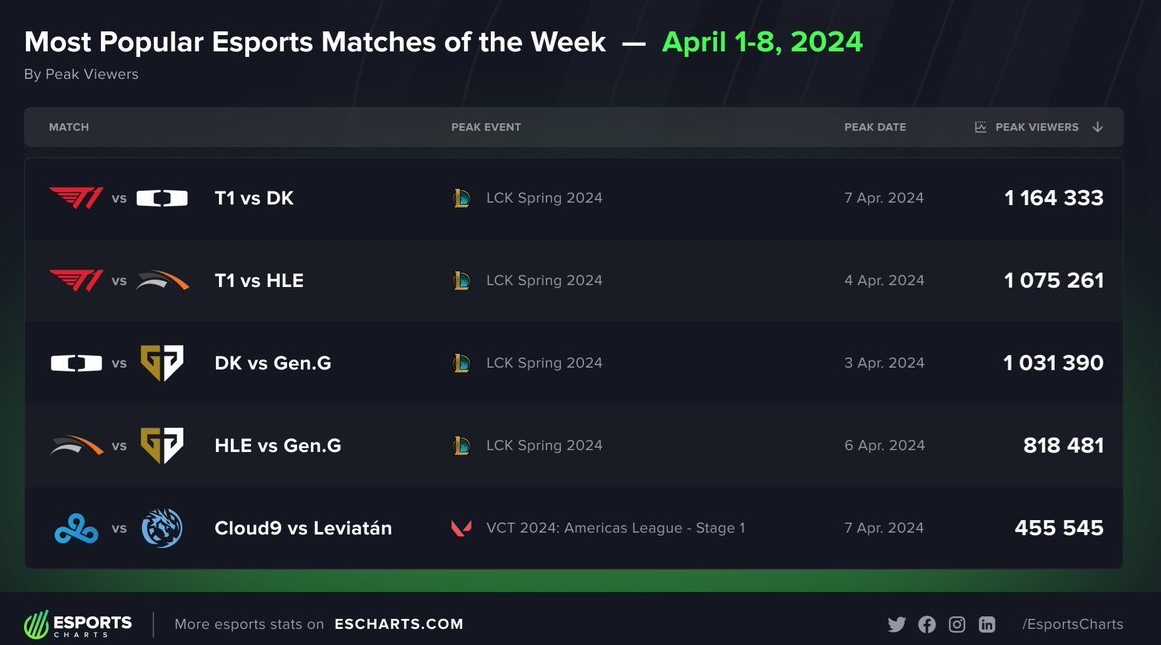Click the /EsportsCharts handle
The image size is (1161, 645).
pos(1073,624)
